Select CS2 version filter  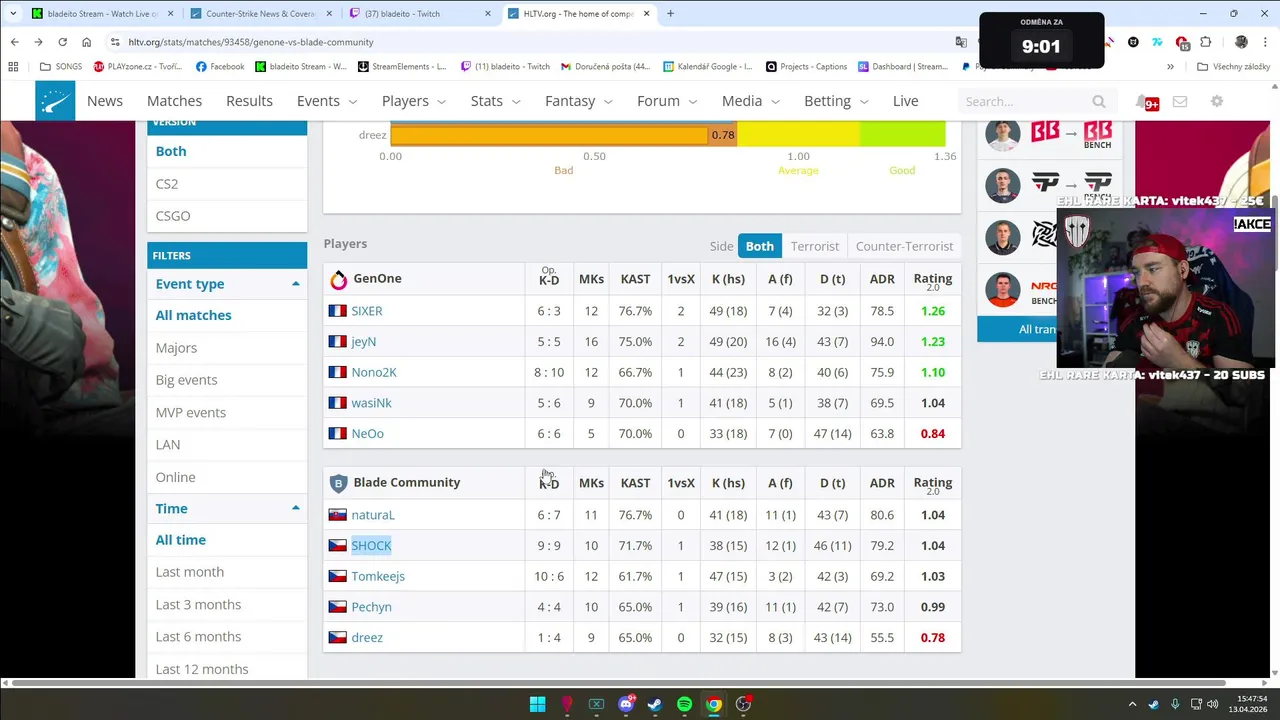click(167, 184)
